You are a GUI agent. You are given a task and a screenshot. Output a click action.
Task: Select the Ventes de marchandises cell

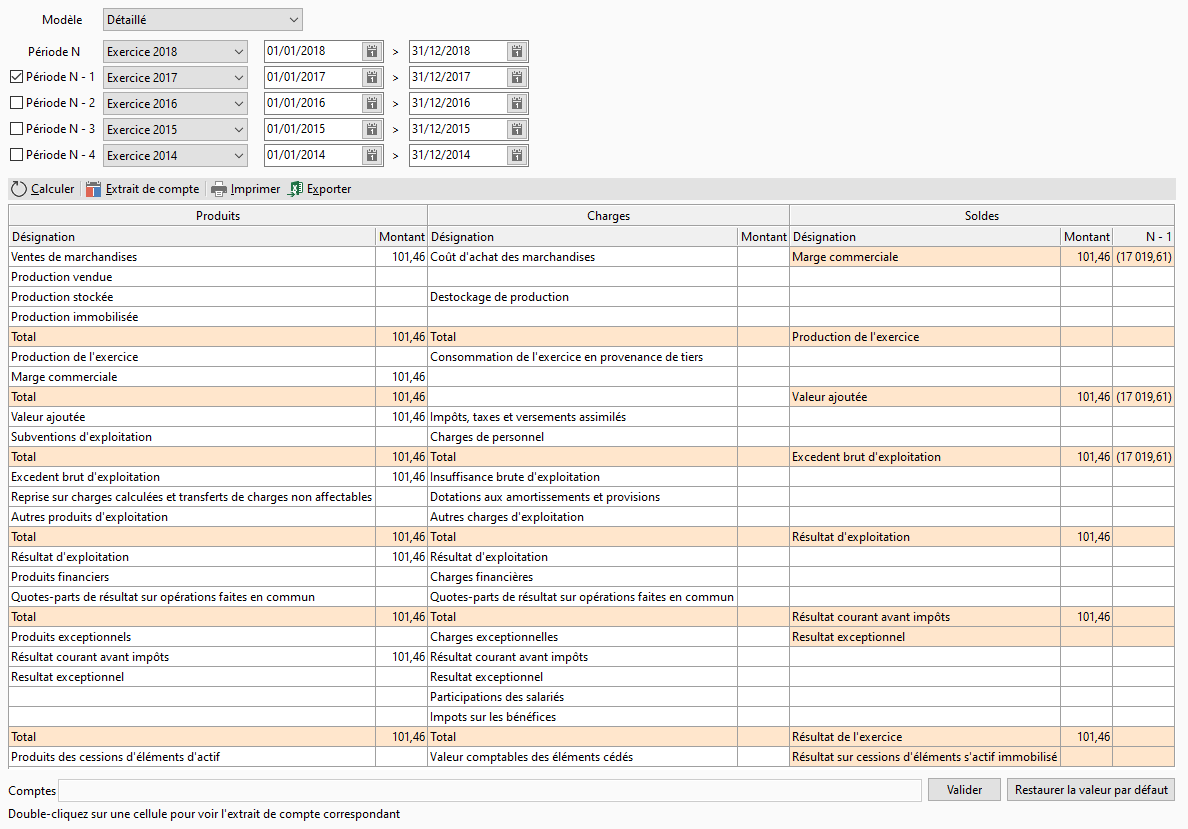click(x=192, y=257)
